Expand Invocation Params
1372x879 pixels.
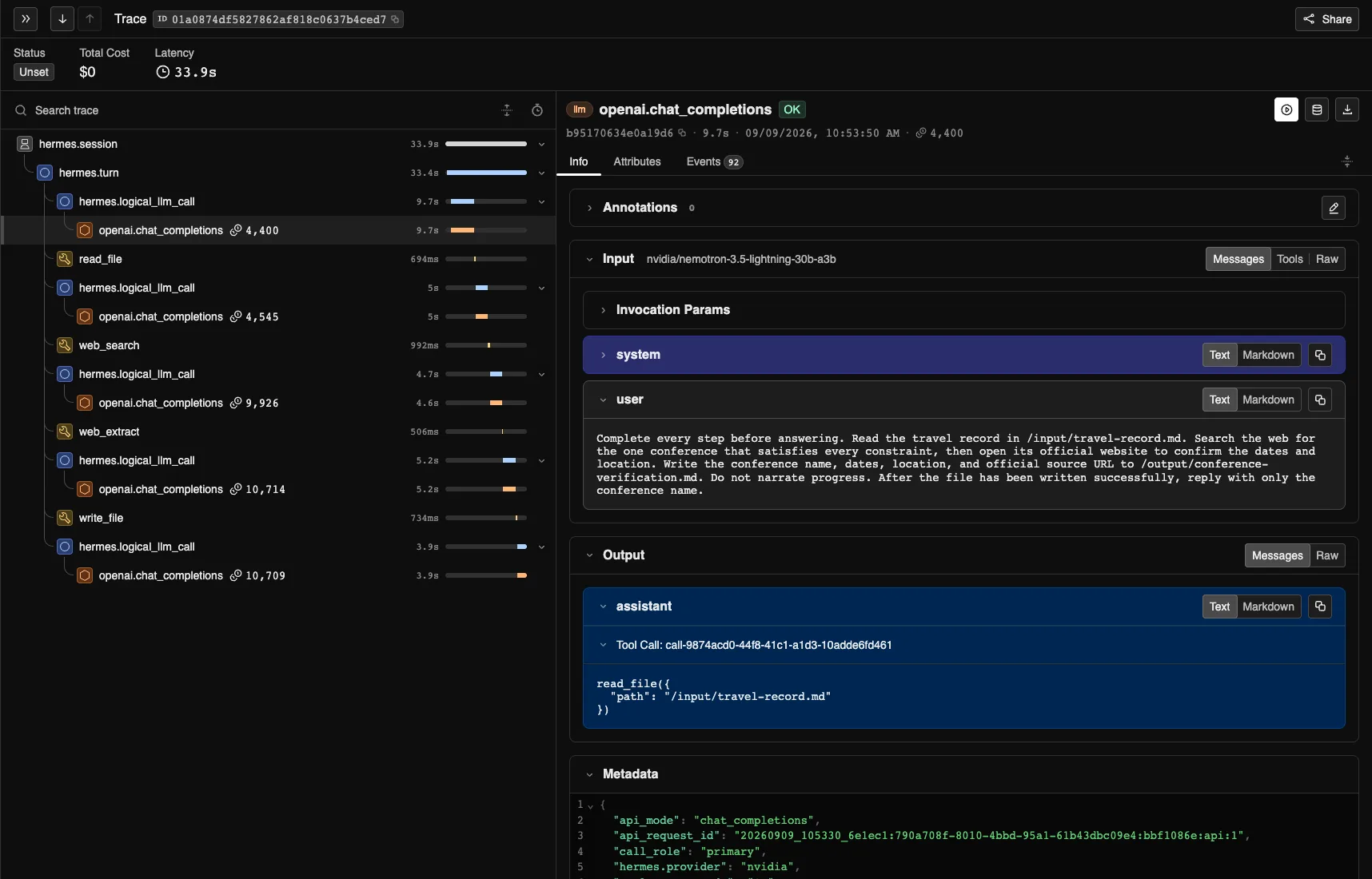tap(604, 310)
